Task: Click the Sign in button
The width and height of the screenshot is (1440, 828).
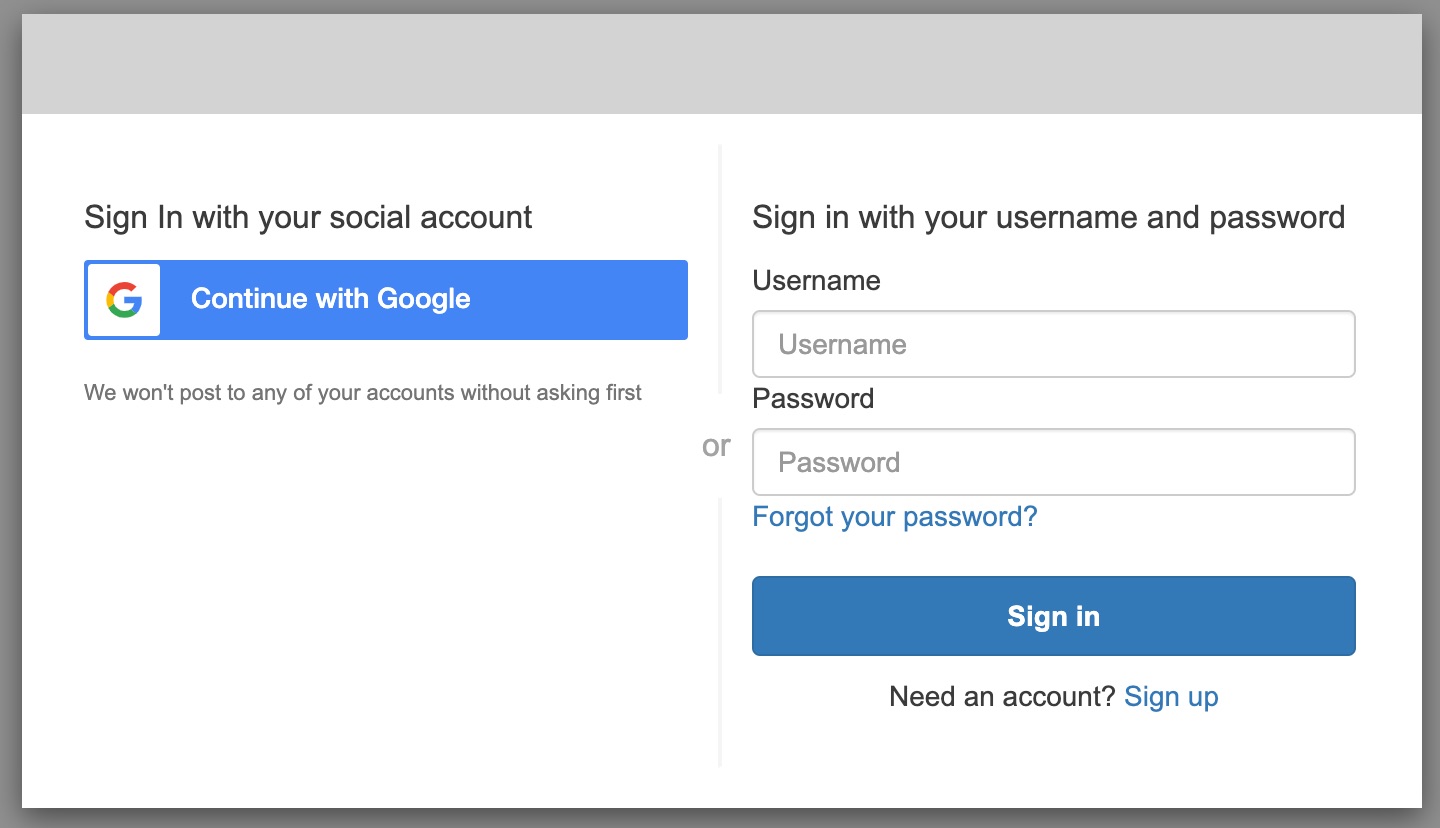Action: click(x=1053, y=616)
